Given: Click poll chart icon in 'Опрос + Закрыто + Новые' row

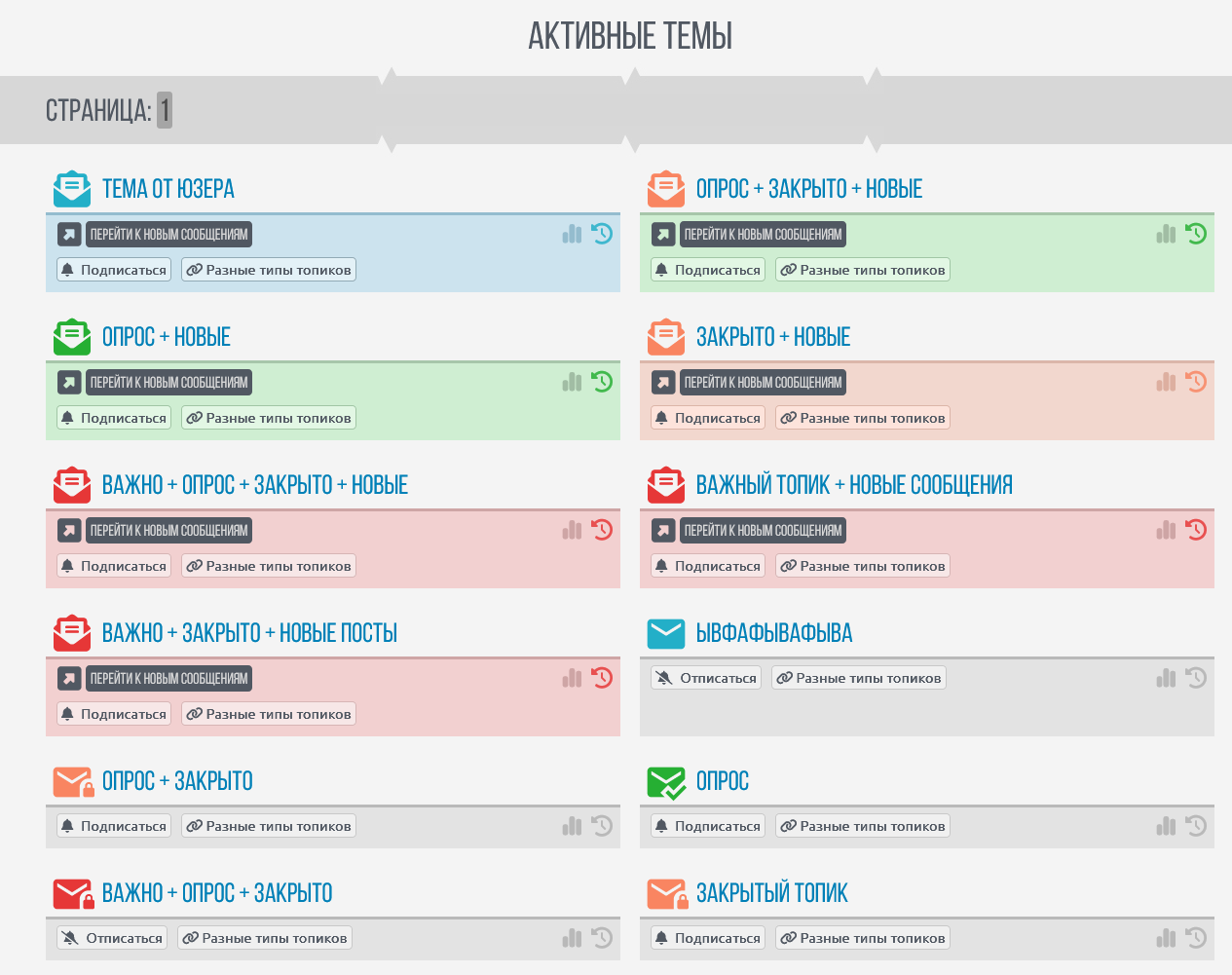Looking at the screenshot, I should (x=1166, y=234).
